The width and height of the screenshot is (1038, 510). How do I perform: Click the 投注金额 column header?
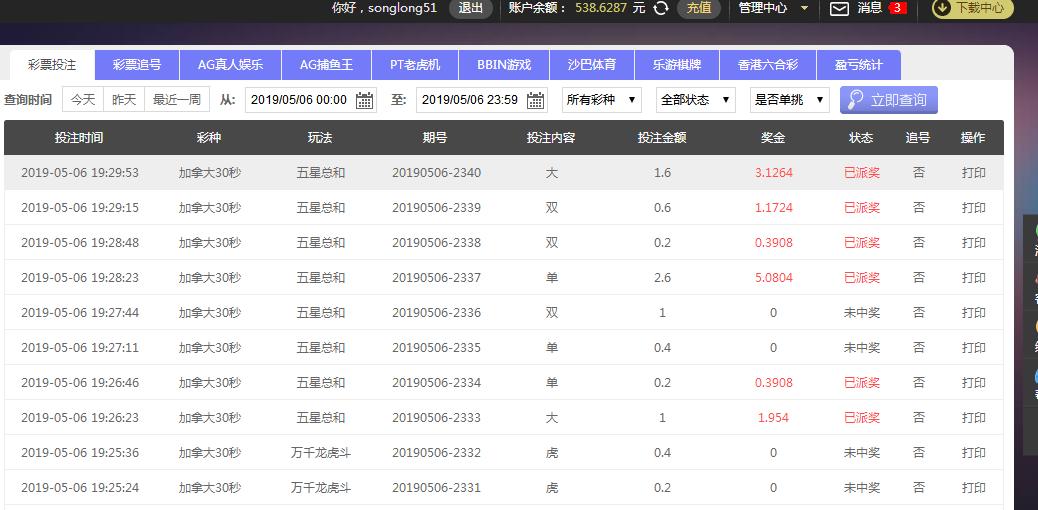tap(662, 138)
